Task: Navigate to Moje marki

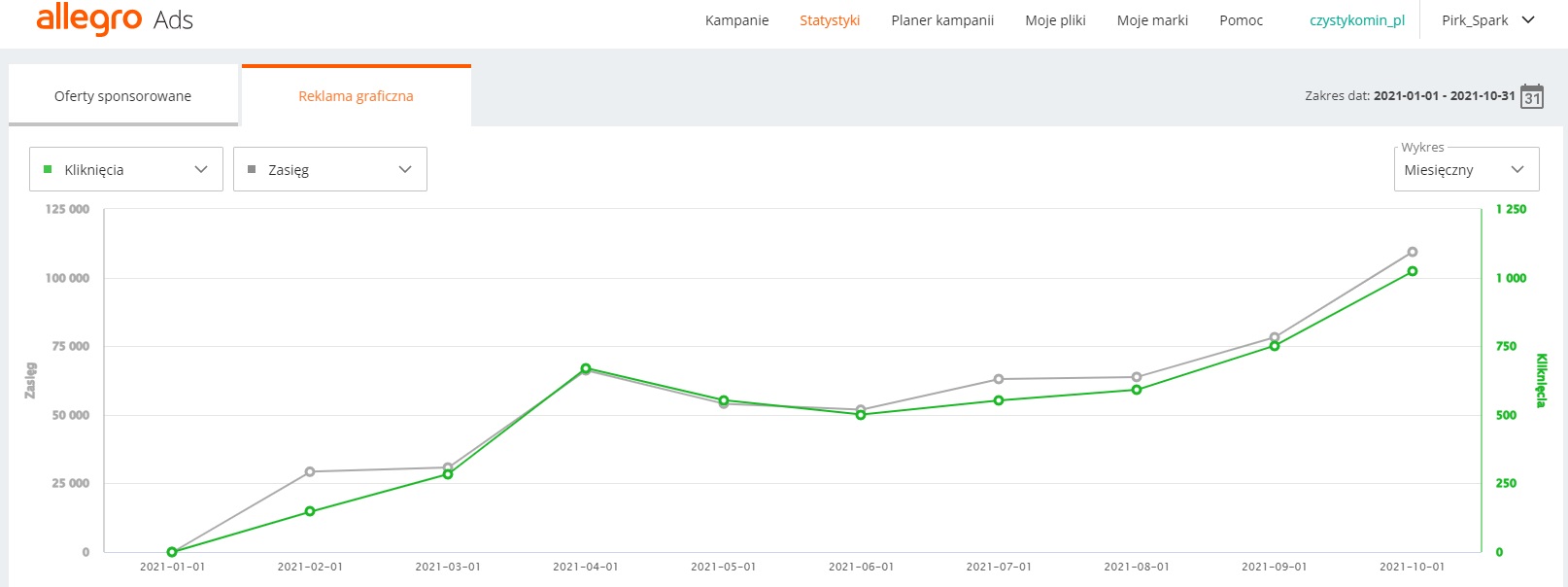Action: 1152,20
